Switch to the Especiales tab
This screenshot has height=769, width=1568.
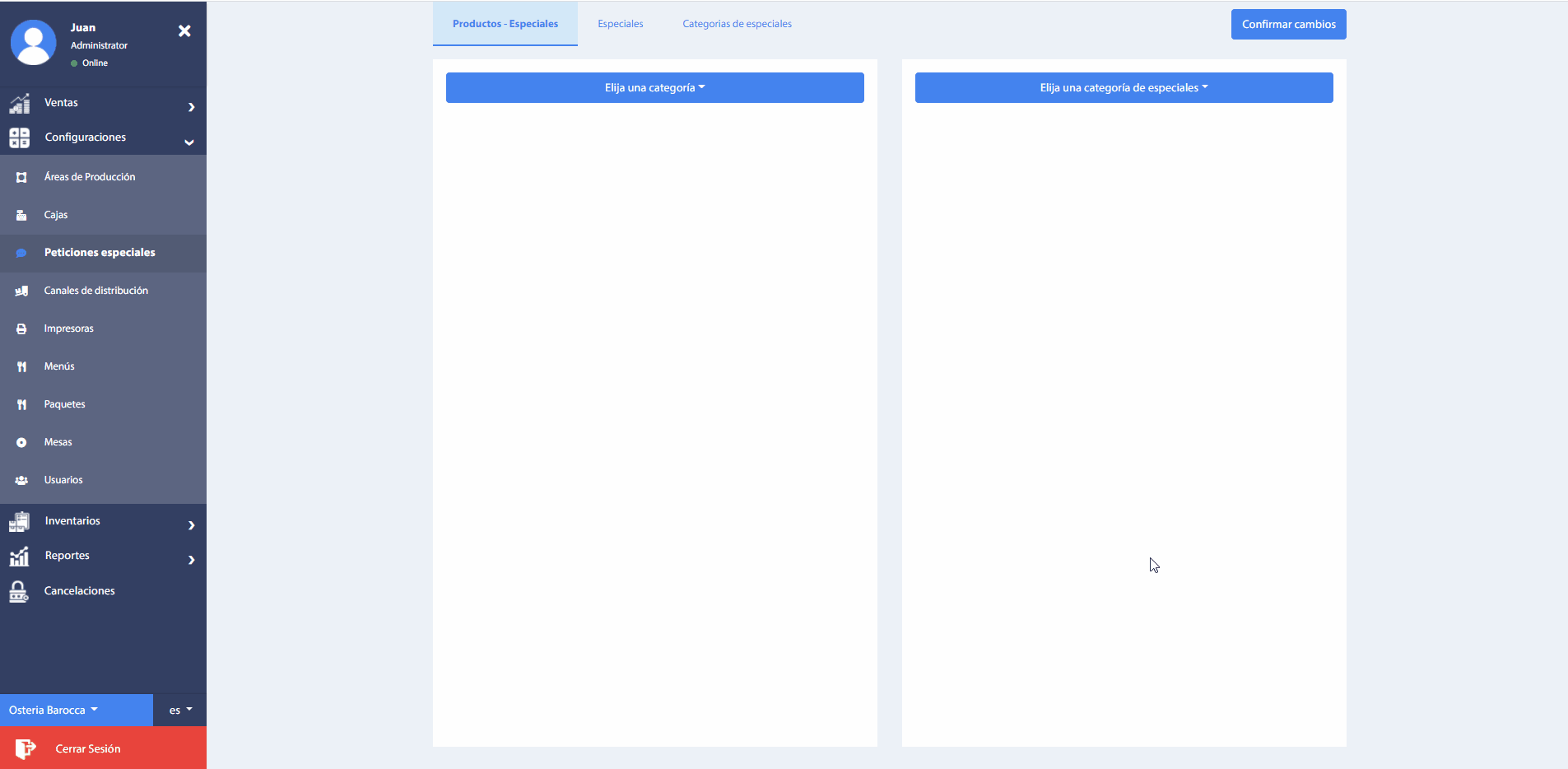coord(620,24)
